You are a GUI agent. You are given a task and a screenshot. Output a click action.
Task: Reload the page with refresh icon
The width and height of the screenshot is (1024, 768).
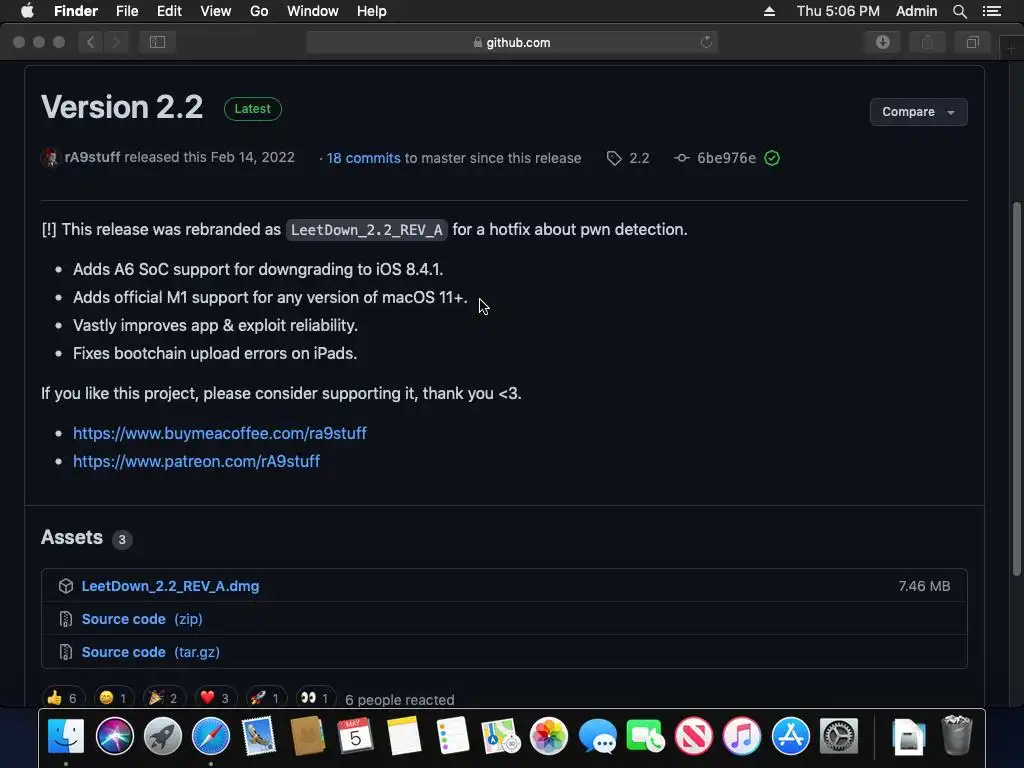coord(706,42)
